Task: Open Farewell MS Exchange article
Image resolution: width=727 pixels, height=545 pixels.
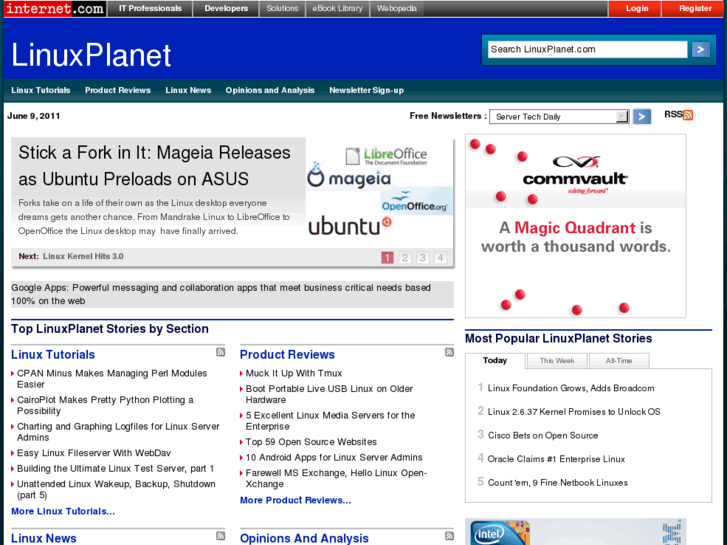Action: tap(336, 478)
